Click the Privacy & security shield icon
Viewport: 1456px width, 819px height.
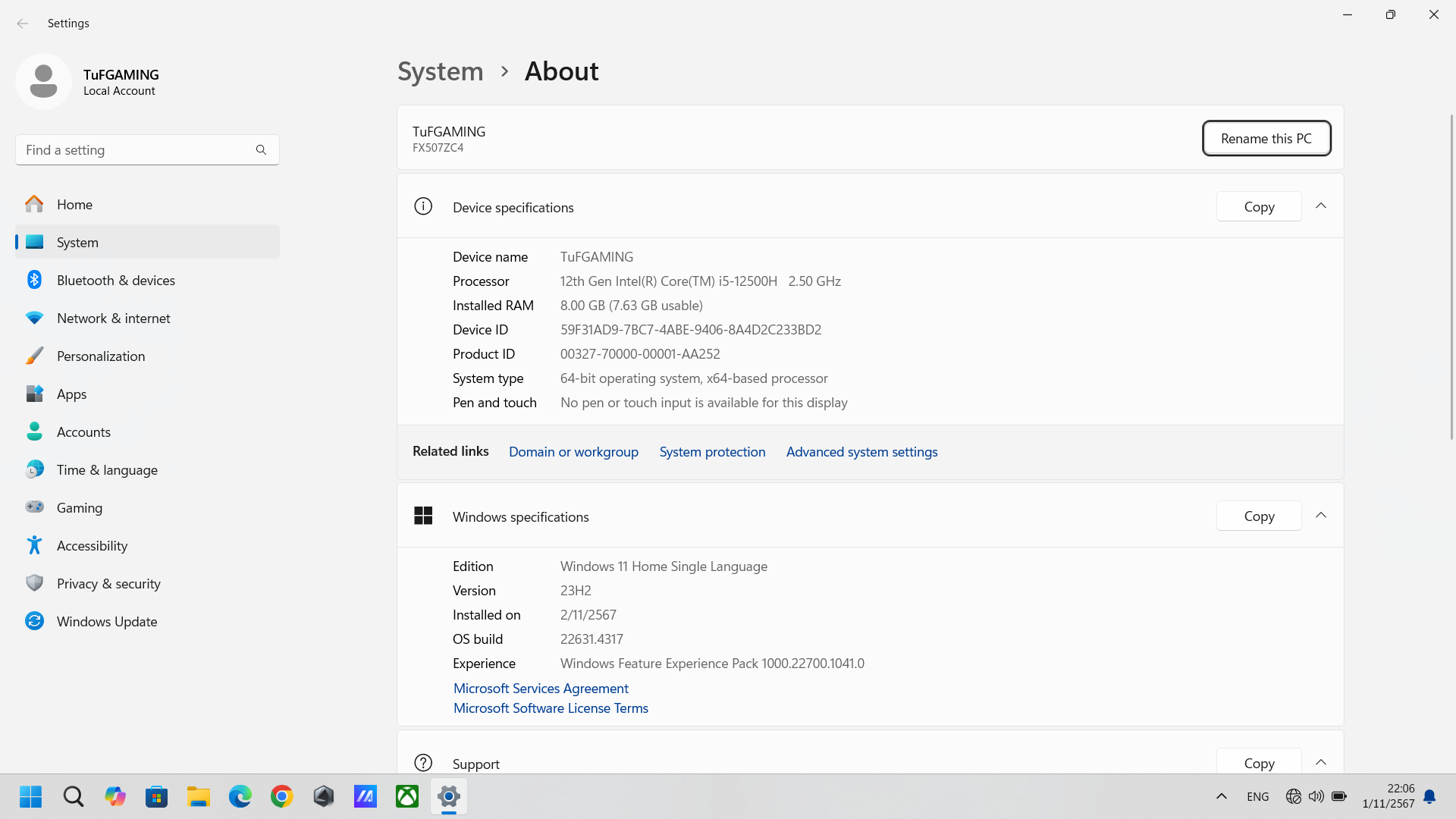(34, 583)
